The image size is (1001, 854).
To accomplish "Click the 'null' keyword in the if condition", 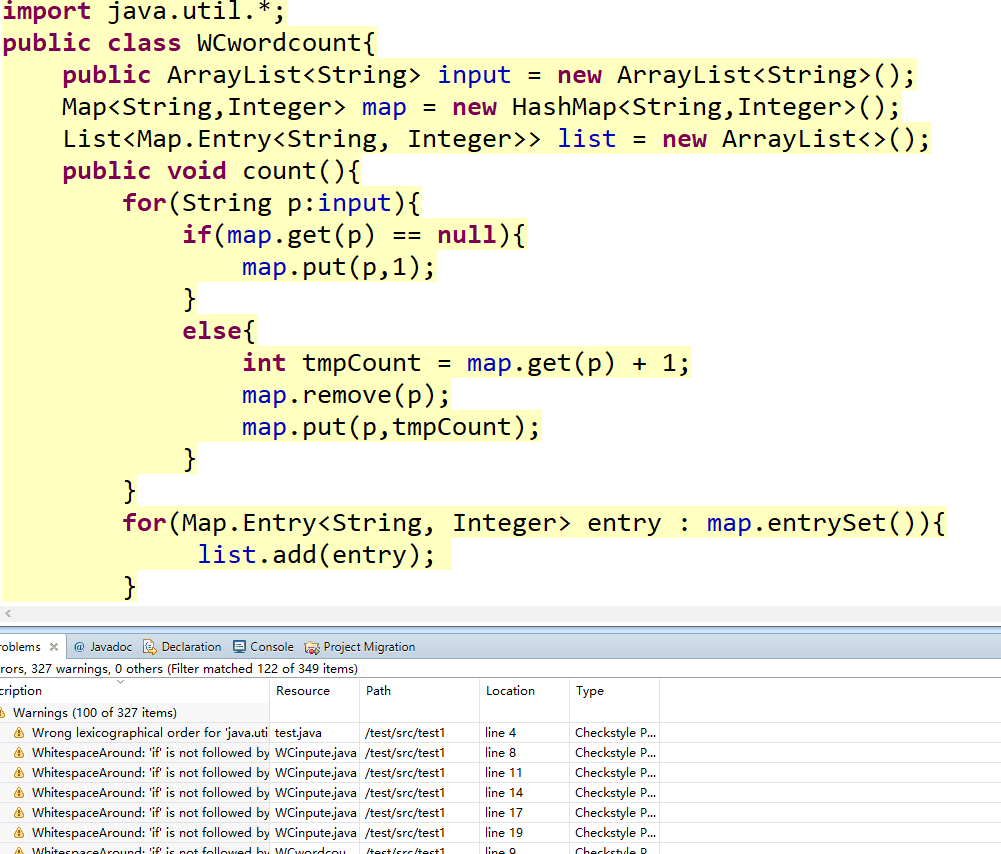I will click(x=467, y=235).
